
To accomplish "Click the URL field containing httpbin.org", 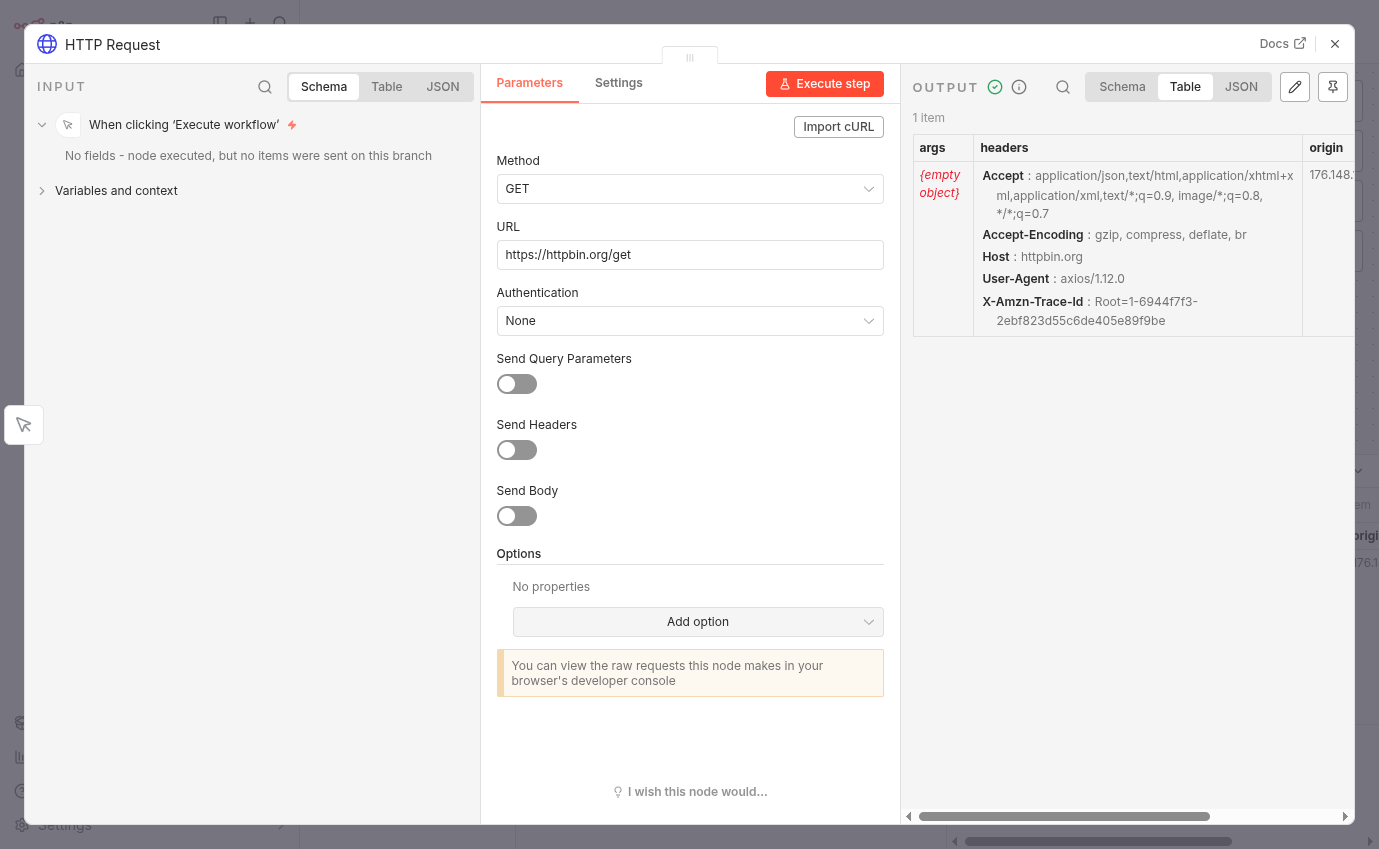I will [690, 255].
